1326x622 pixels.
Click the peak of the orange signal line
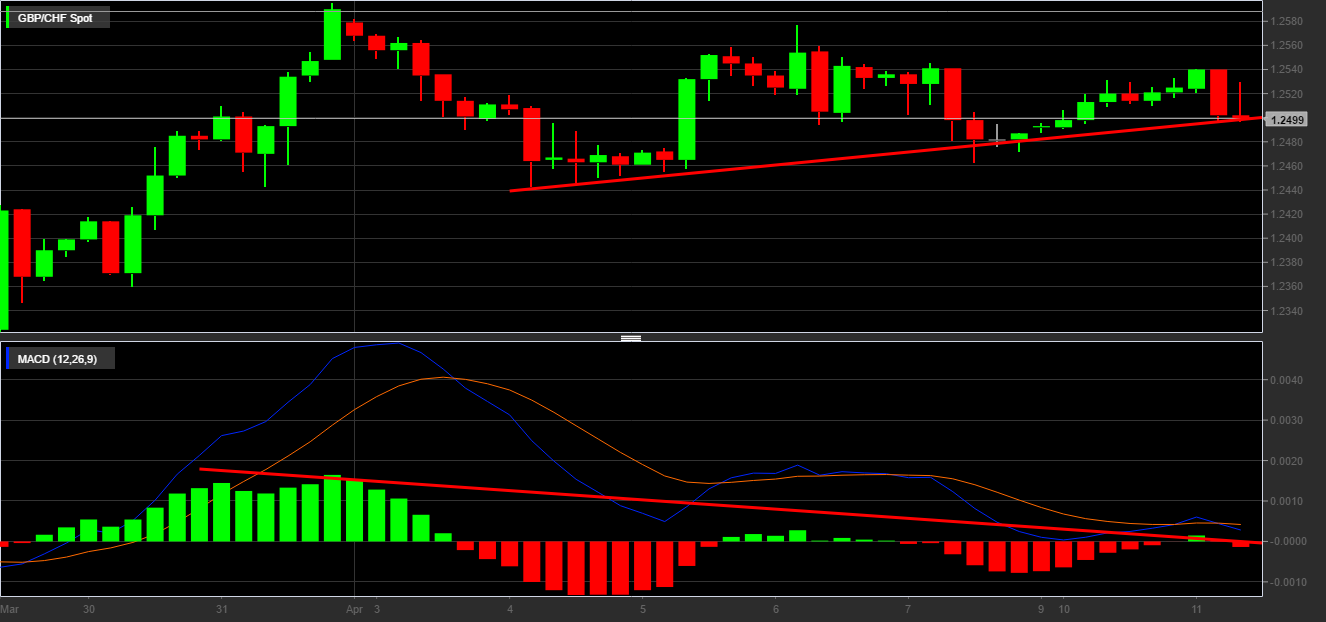point(443,378)
